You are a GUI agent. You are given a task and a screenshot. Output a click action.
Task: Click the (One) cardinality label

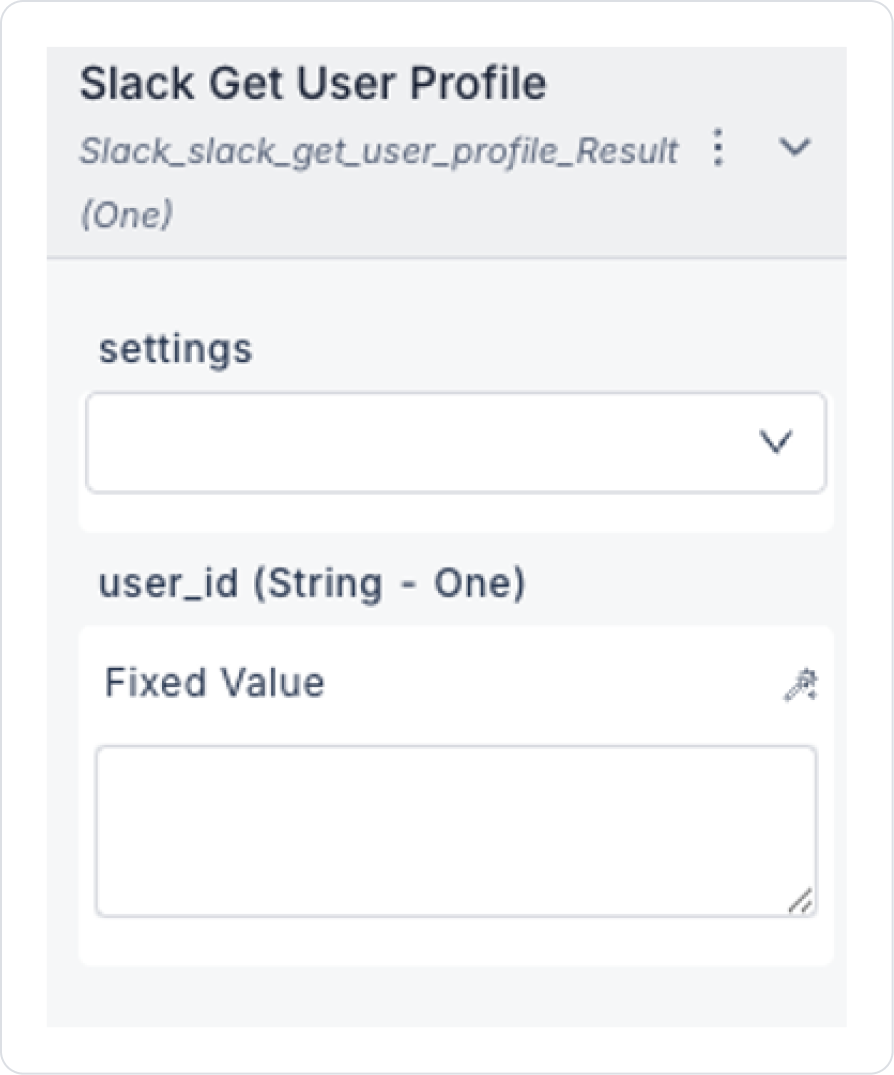126,215
